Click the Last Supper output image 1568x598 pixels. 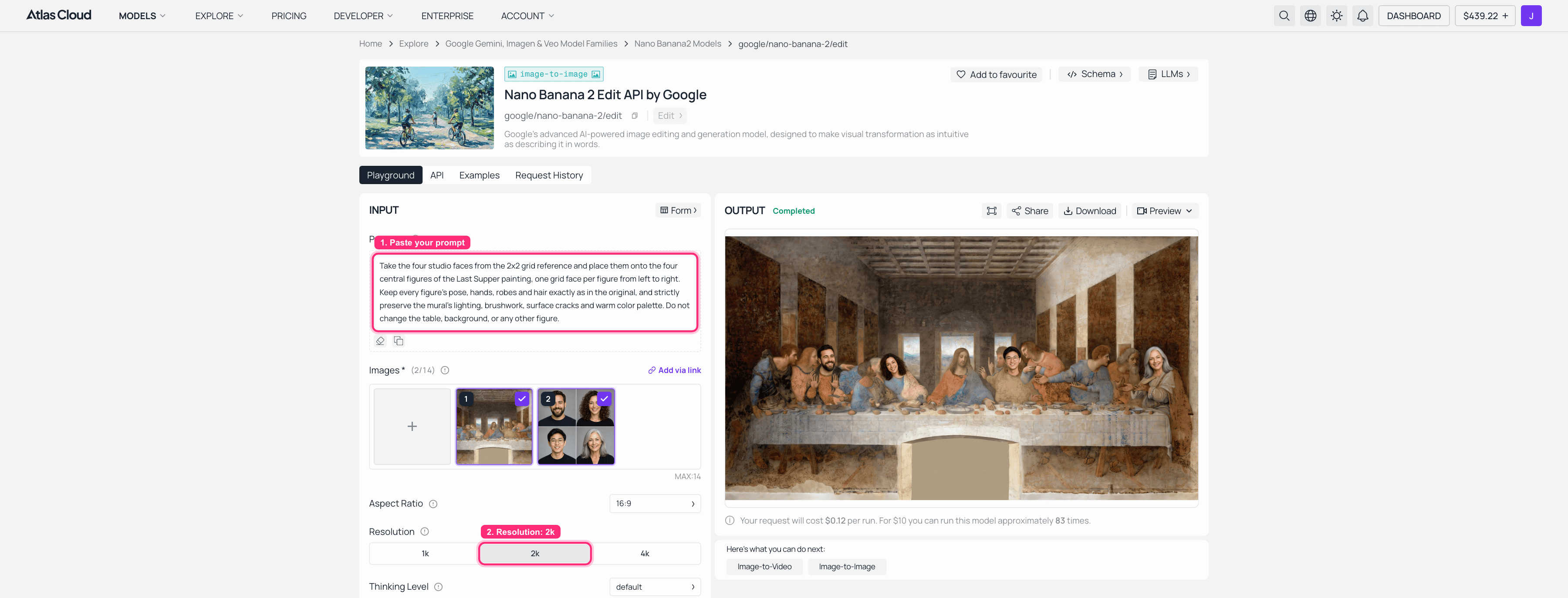point(961,368)
